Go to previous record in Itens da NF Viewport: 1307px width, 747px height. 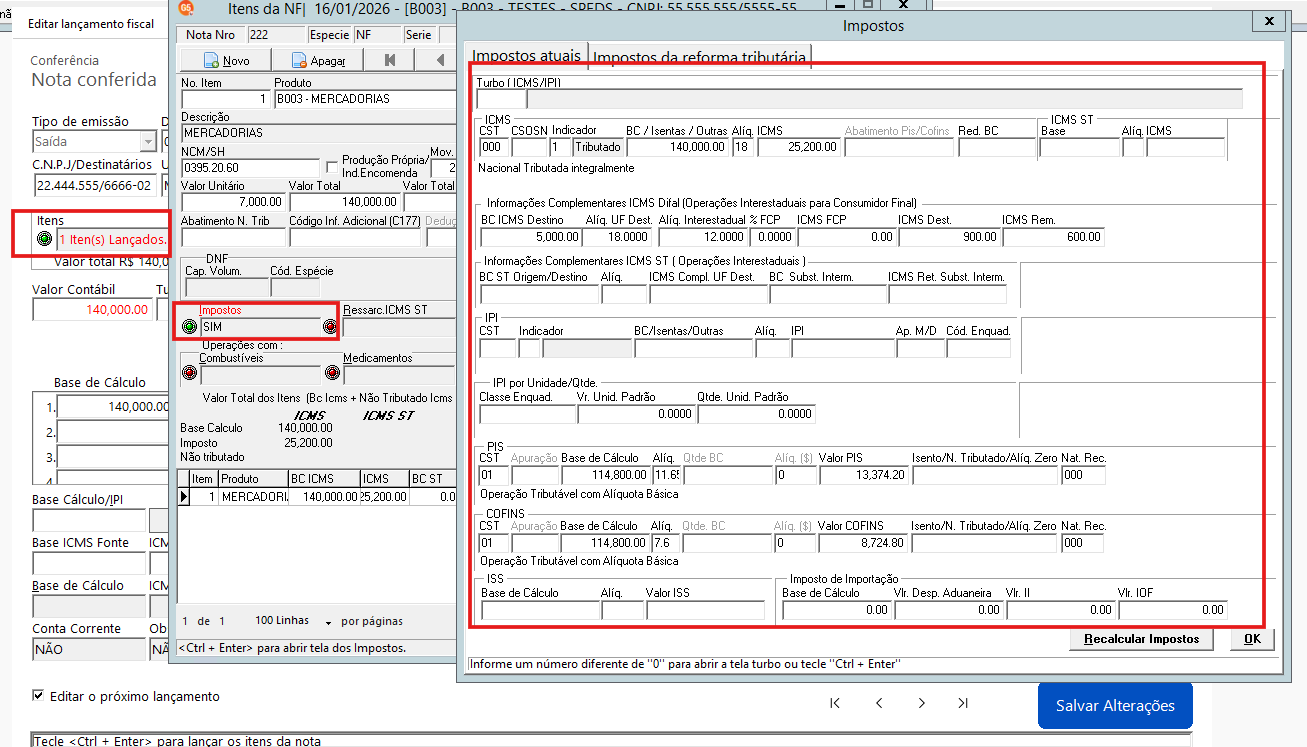pyautogui.click(x=437, y=60)
